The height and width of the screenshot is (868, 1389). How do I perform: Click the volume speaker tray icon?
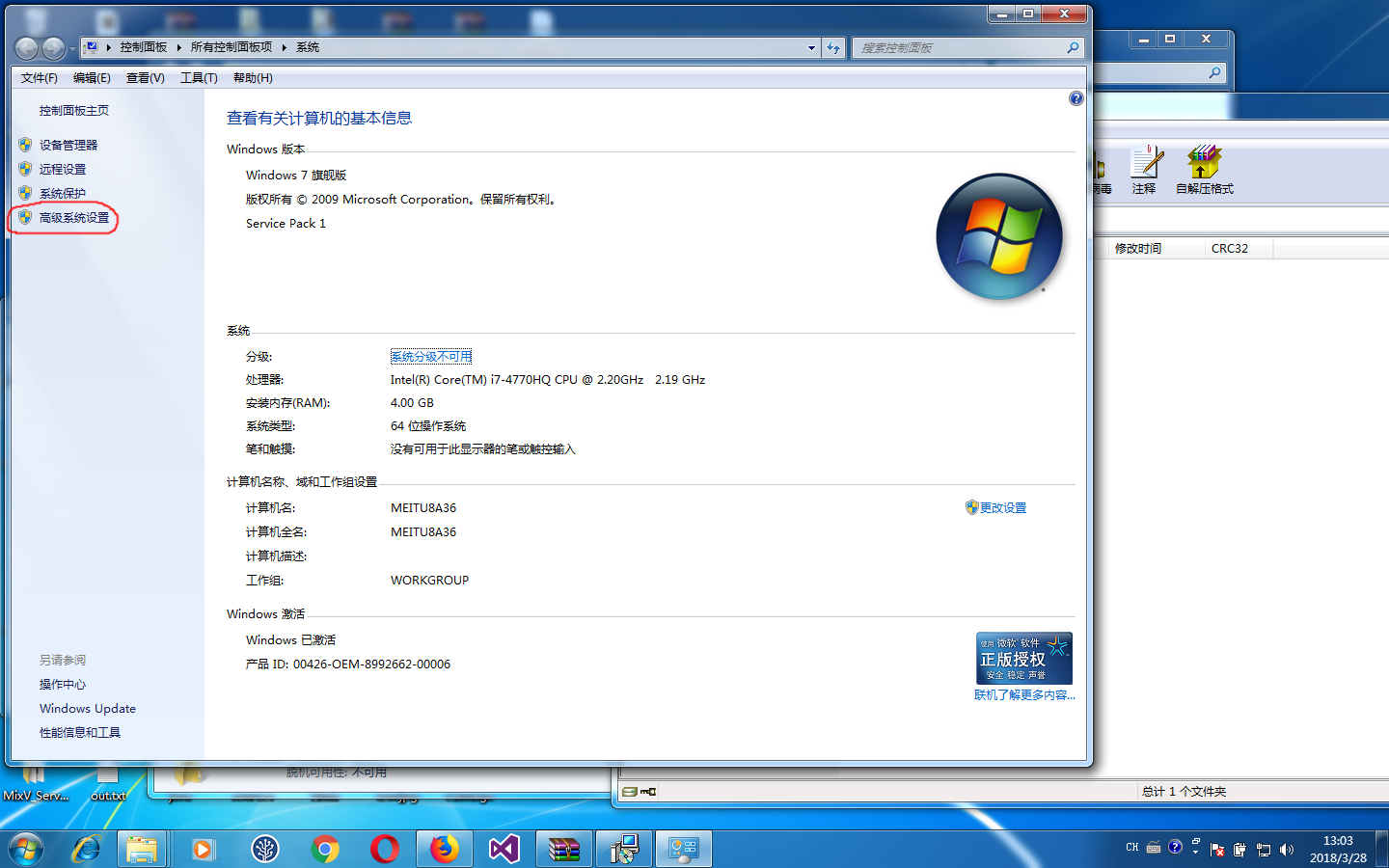[x=1286, y=850]
